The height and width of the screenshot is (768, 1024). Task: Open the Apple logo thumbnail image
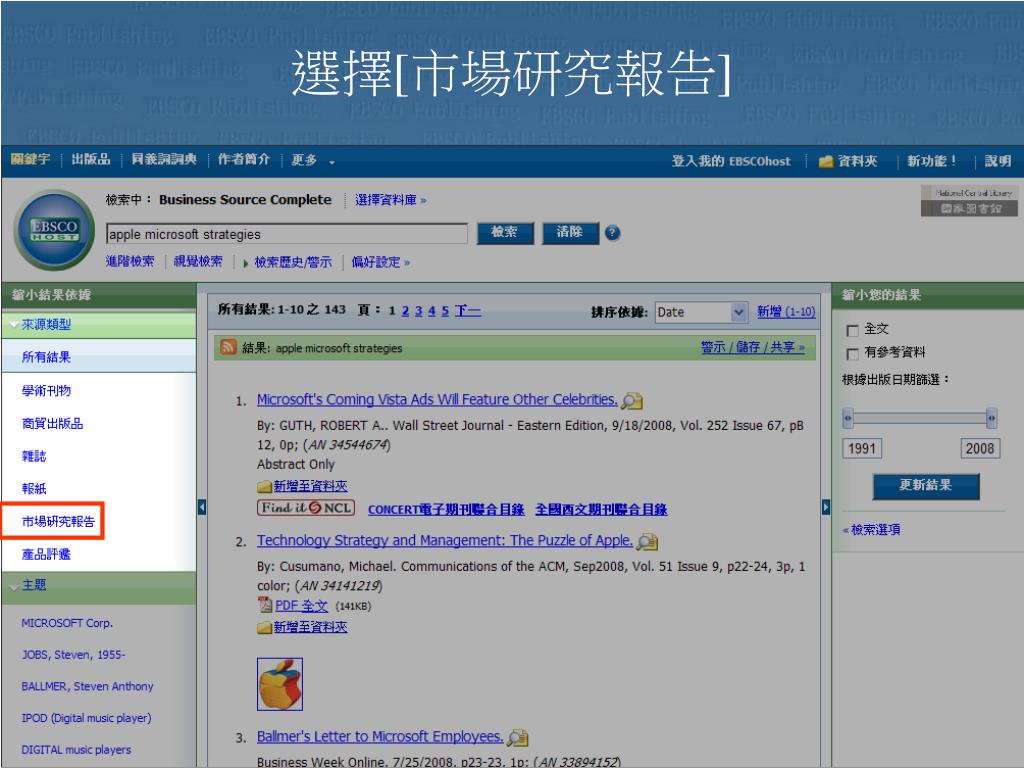(280, 684)
